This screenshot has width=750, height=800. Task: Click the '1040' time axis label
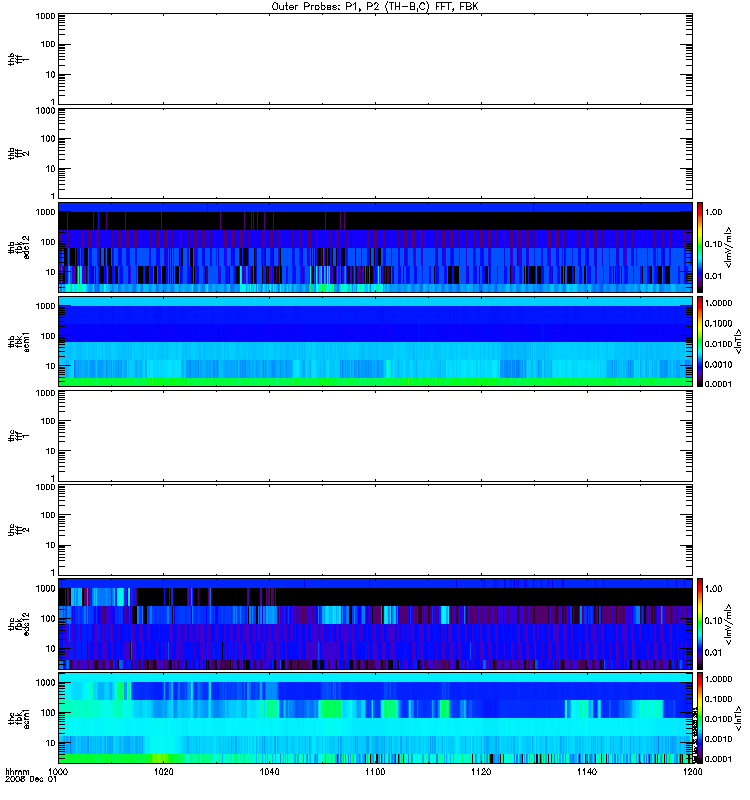pos(269,772)
